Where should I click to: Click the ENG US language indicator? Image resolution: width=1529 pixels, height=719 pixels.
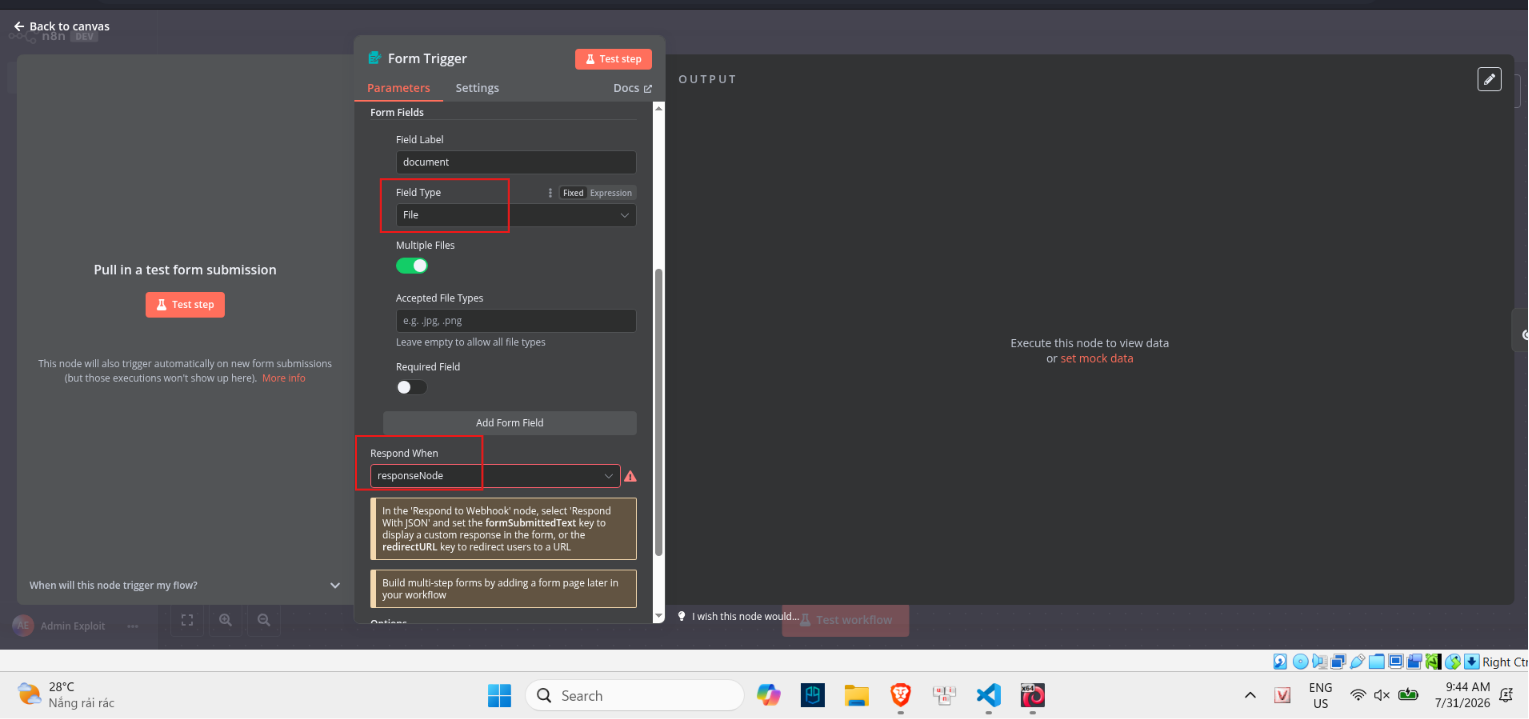pos(1320,695)
